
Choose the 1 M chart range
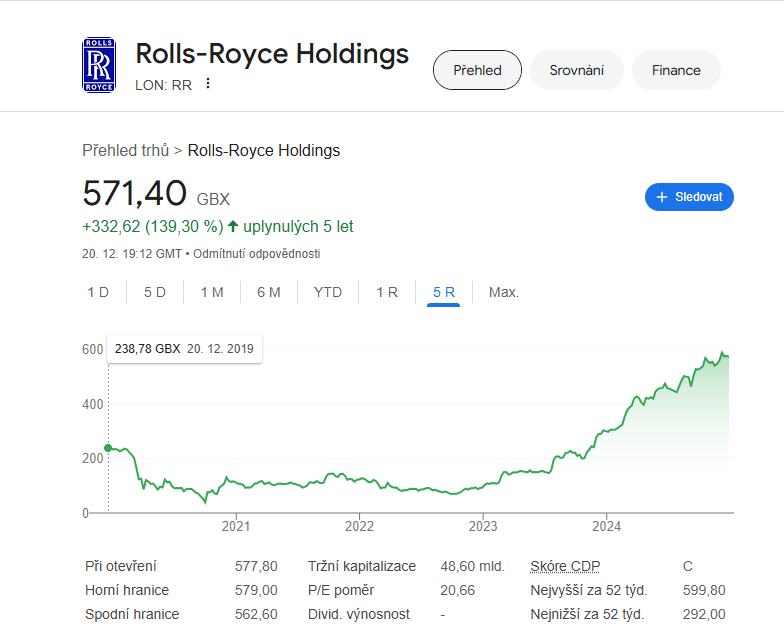tap(212, 292)
